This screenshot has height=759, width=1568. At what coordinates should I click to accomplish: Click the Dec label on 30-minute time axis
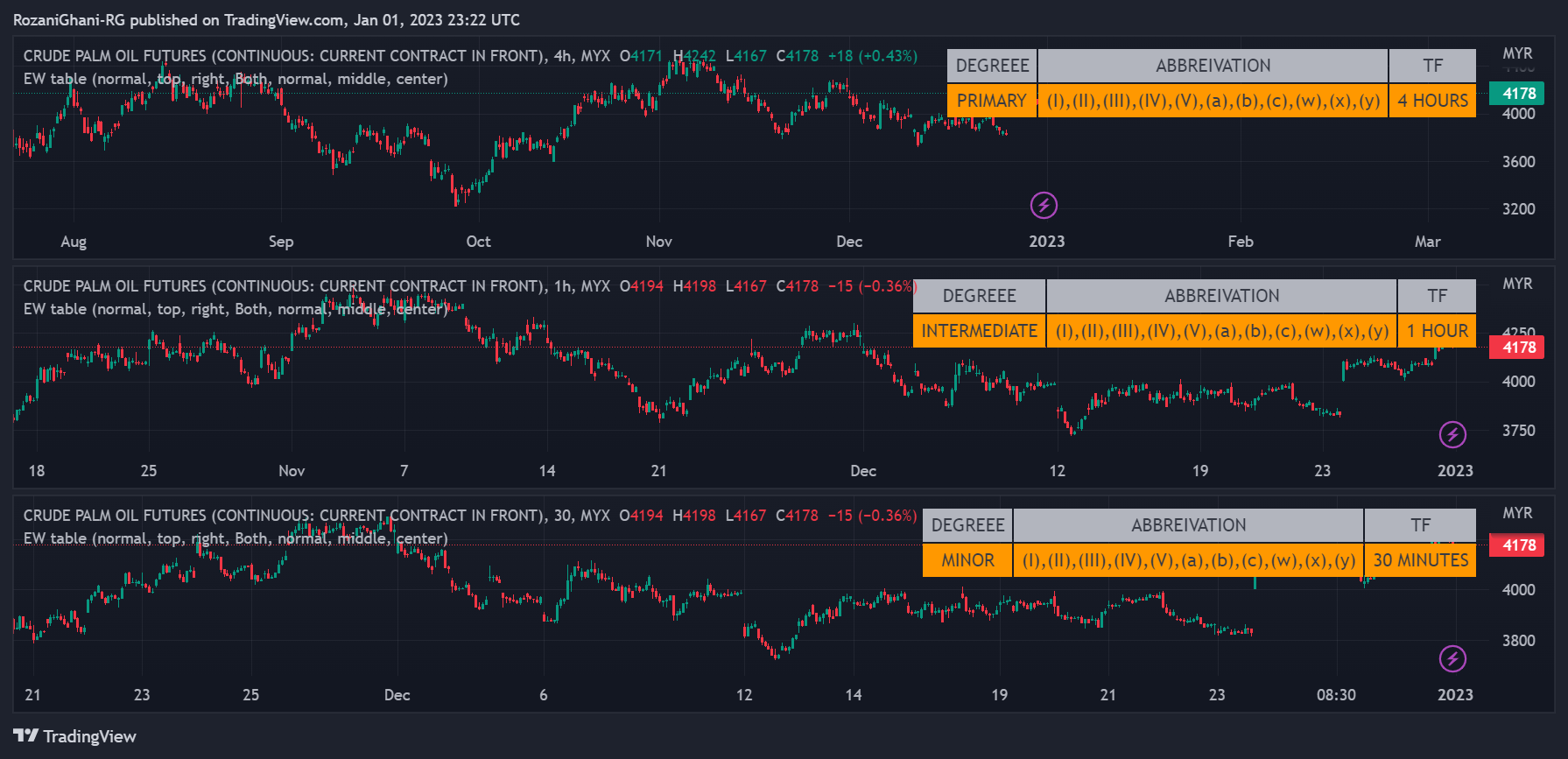pos(397,695)
